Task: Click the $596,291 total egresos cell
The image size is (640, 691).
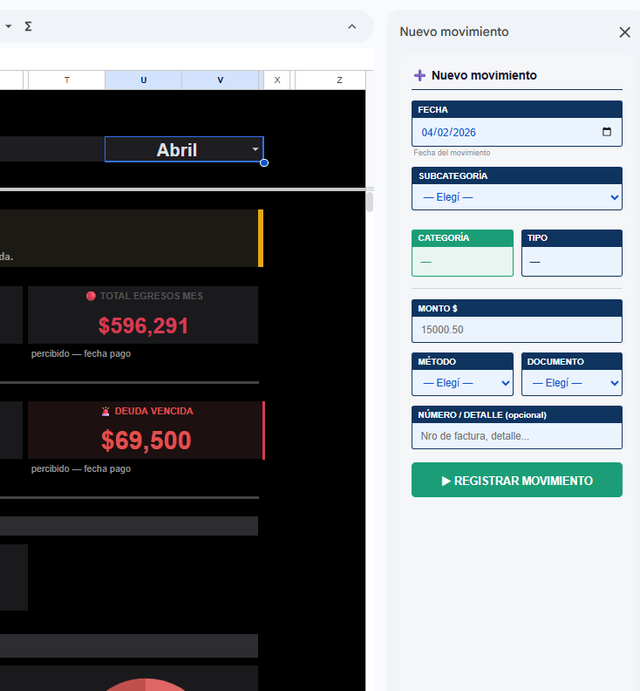Action: click(143, 326)
